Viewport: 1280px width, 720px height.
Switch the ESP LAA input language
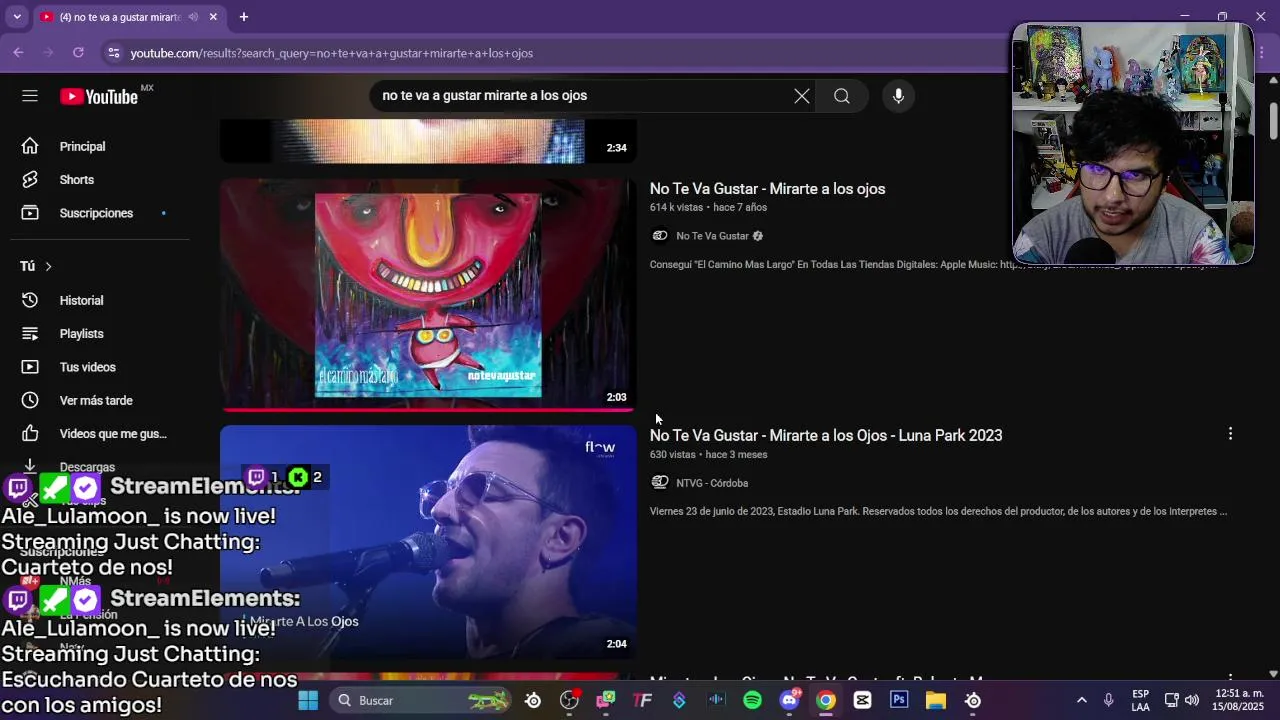(1140, 700)
